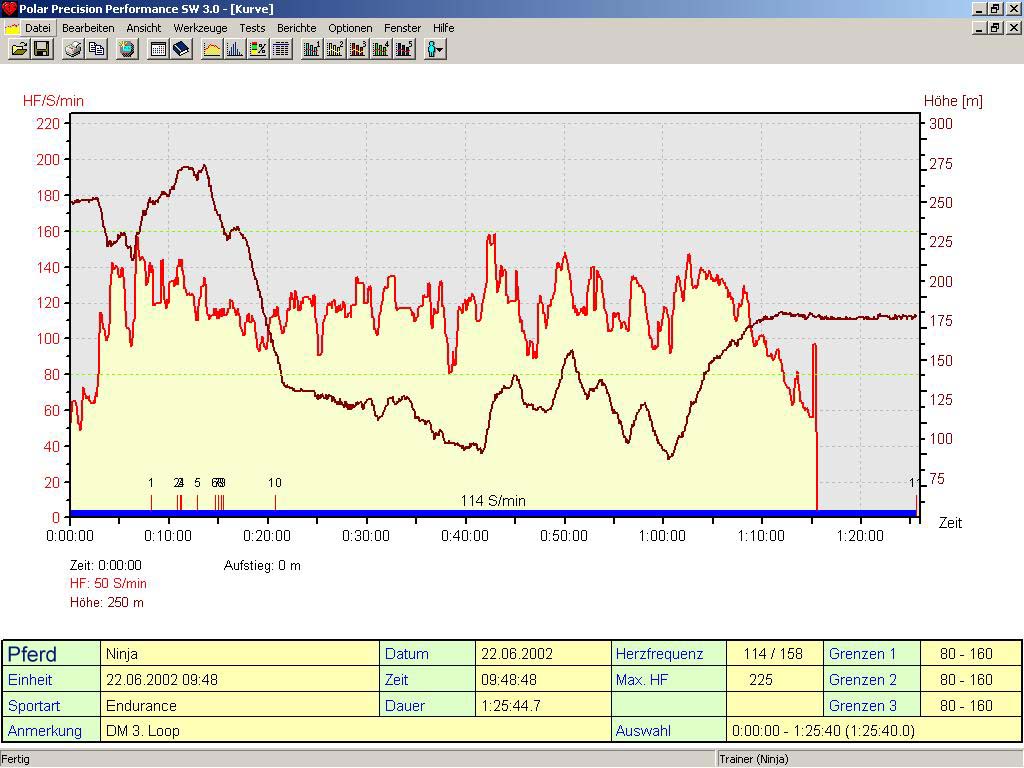Click the 'Aufstieg: 0 m' readout

coord(263,566)
